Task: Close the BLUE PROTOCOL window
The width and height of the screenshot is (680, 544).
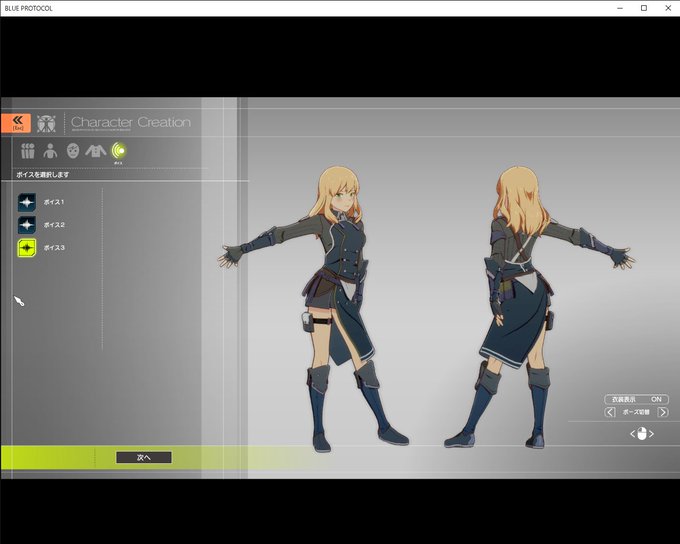Action: (668, 8)
